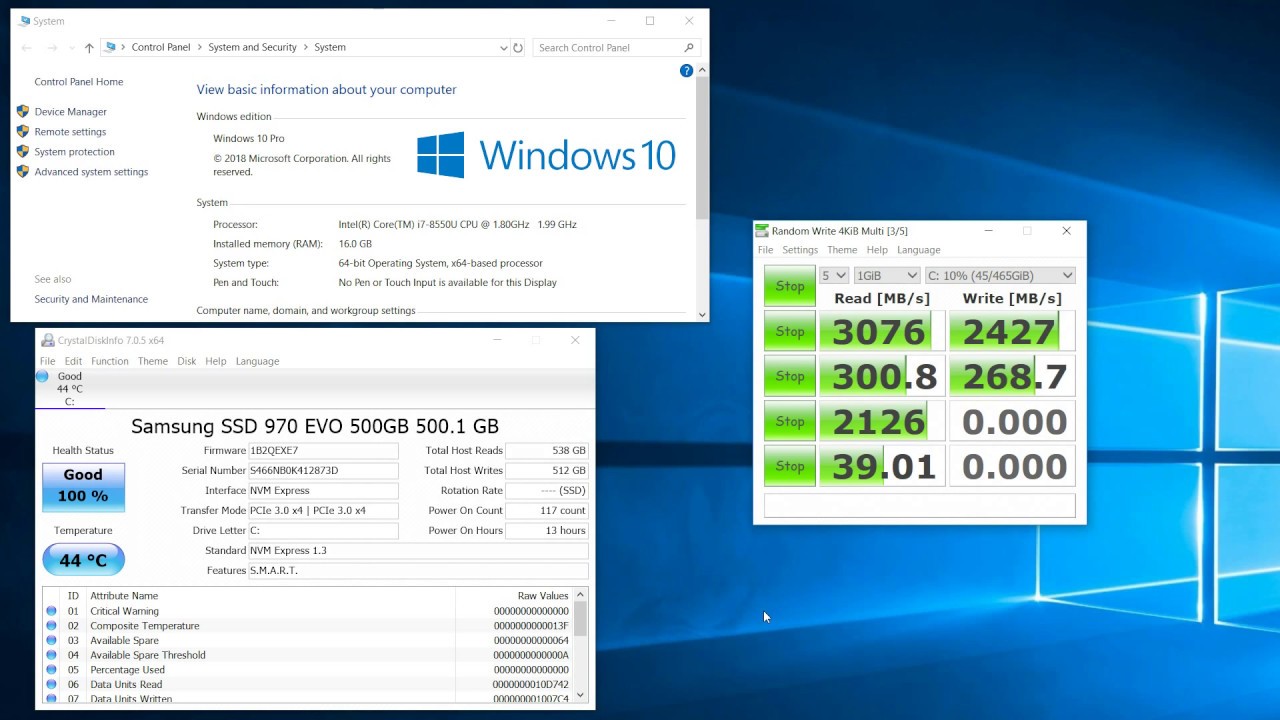Click the Windows 10 logo in System window
This screenshot has height=720, width=1280.
(546, 155)
